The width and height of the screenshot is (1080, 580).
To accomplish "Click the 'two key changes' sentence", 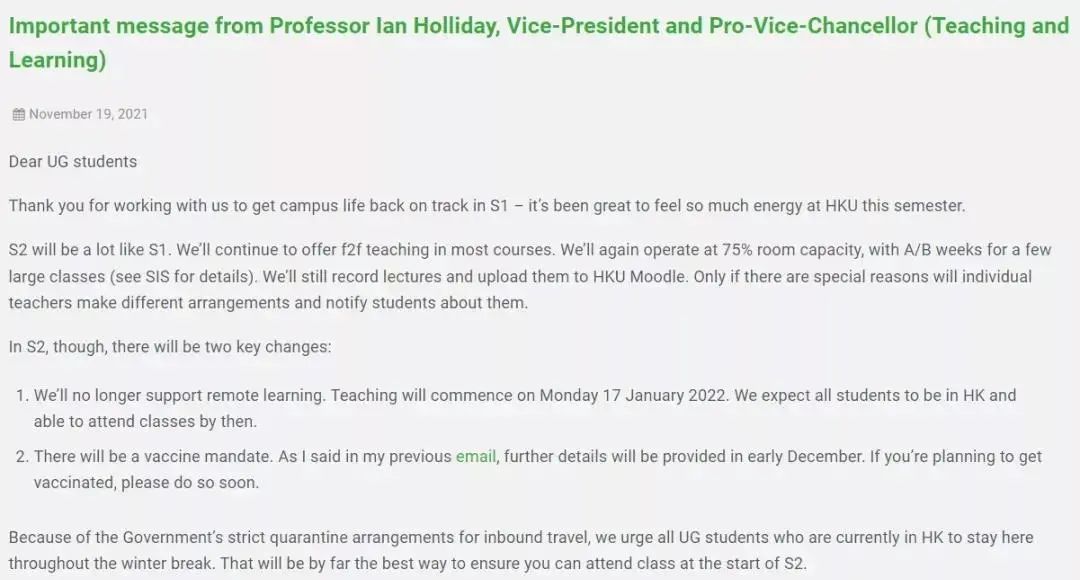I will (170, 346).
